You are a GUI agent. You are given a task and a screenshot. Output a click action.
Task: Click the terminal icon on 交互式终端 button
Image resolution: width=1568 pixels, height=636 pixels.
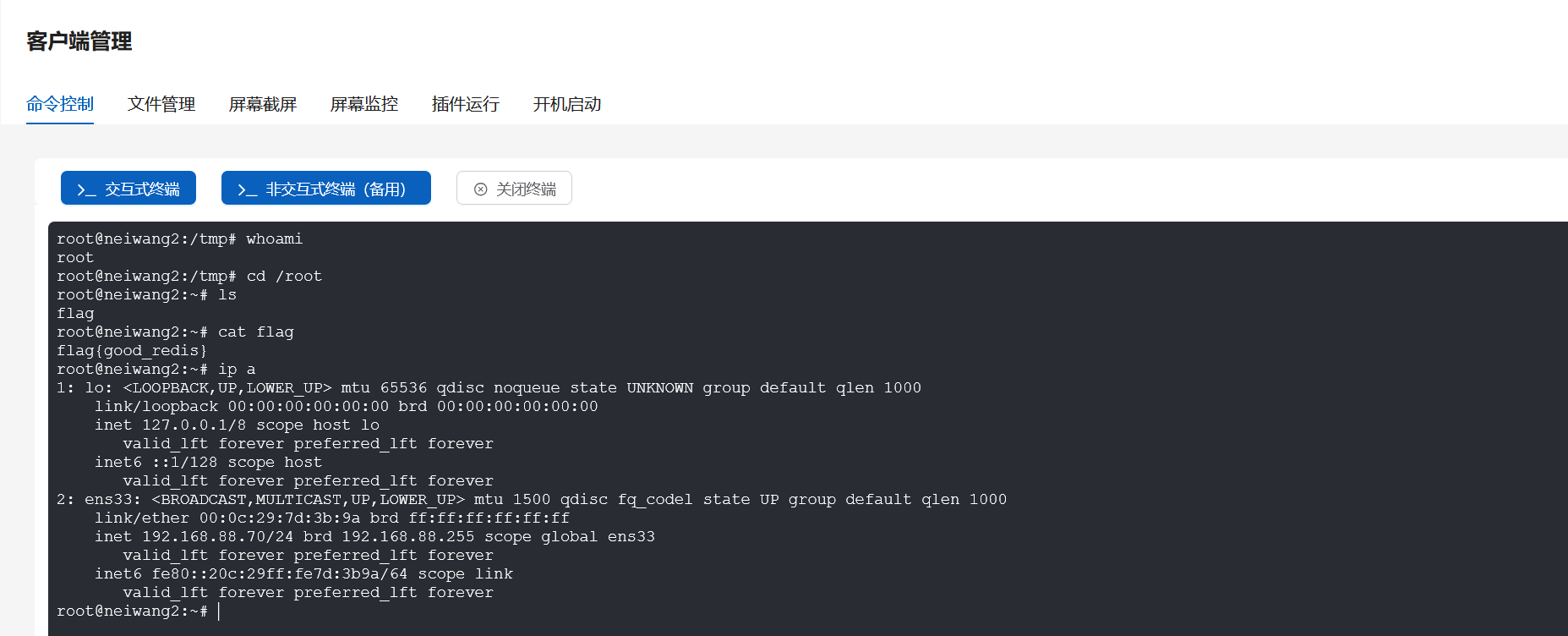[x=87, y=188]
